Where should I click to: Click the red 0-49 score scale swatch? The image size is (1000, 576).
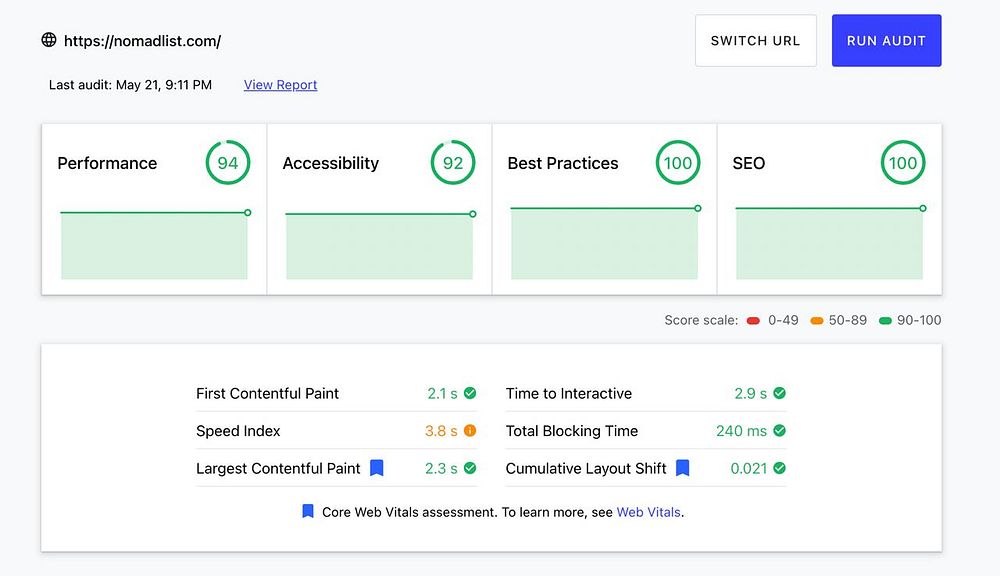click(753, 321)
